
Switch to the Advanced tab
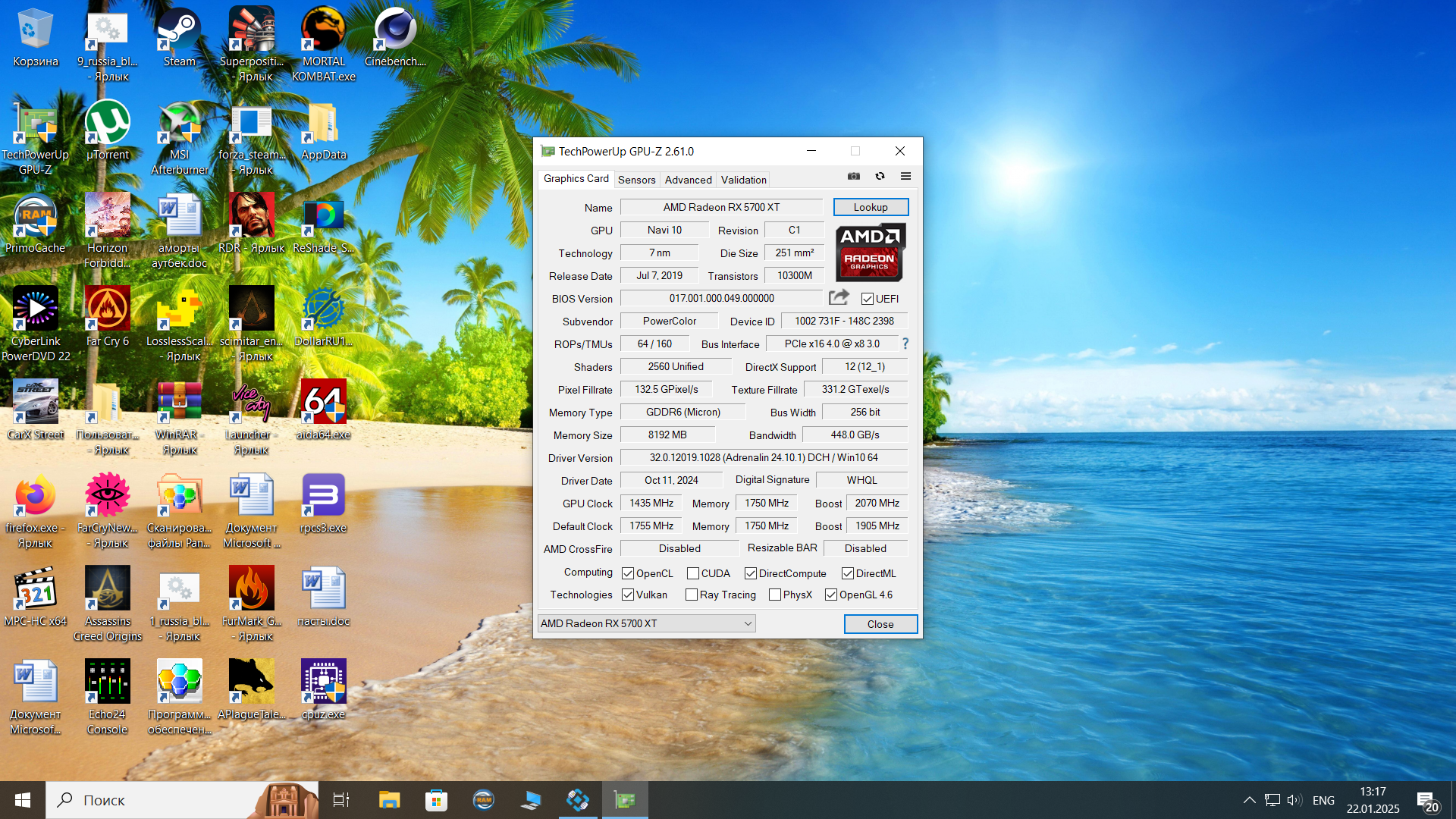pos(688,180)
